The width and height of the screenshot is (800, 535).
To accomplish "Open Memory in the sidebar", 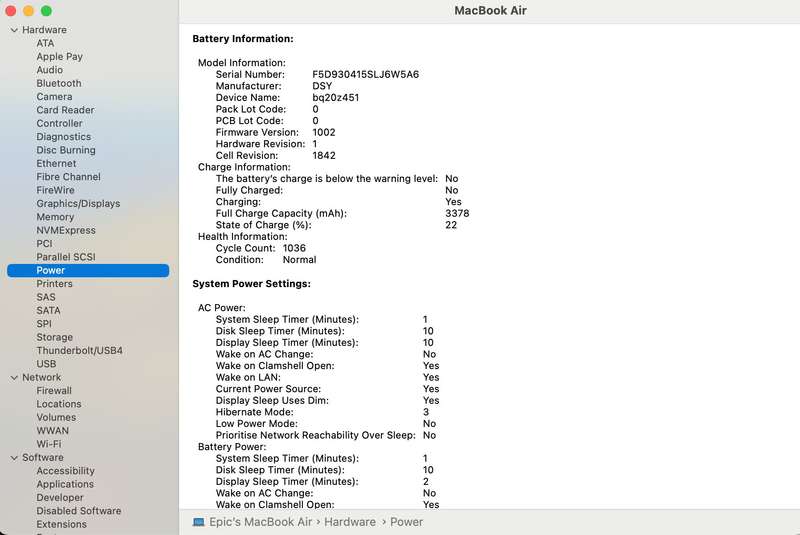I will pyautogui.click(x=55, y=217).
